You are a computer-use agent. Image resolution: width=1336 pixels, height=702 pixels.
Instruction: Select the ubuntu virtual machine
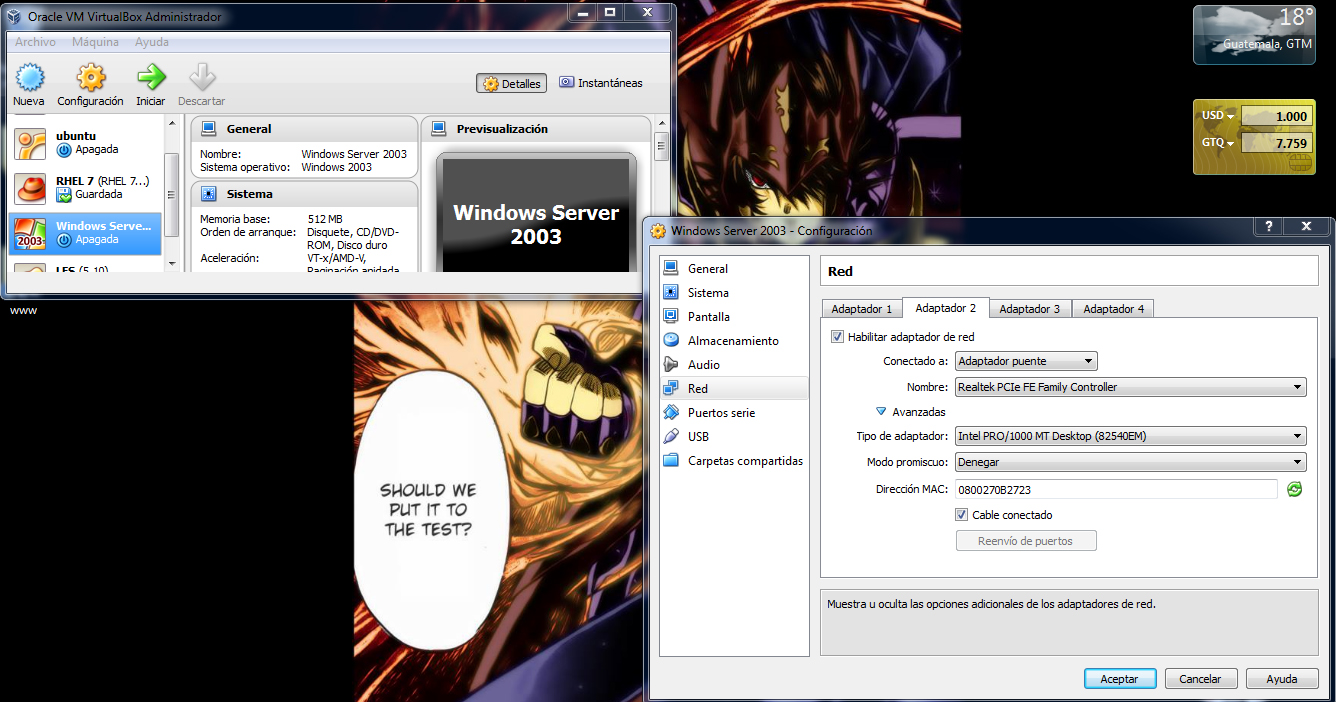pos(85,143)
